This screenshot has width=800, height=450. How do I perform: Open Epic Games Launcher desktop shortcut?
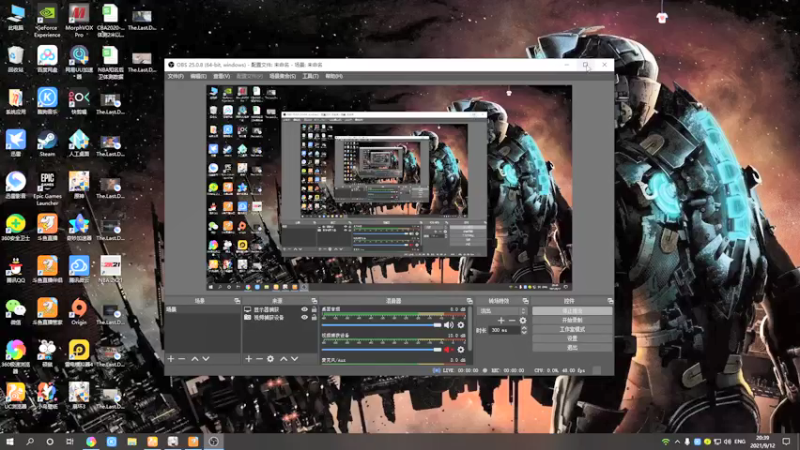[x=47, y=188]
